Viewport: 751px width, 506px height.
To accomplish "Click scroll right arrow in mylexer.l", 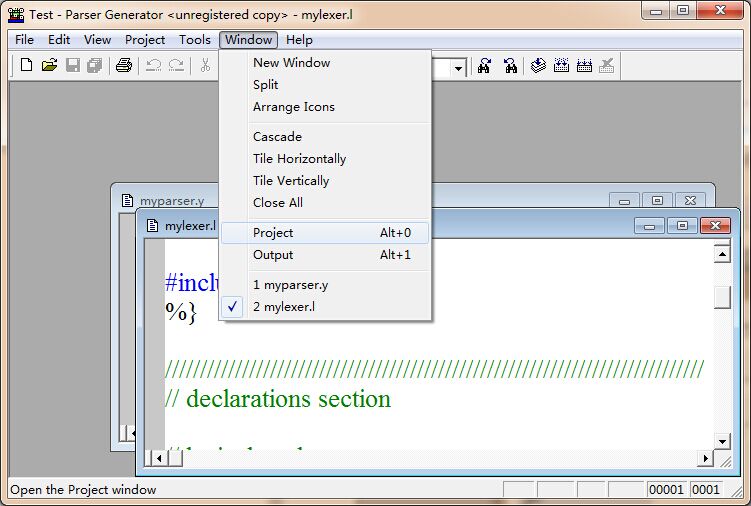I will coord(705,459).
